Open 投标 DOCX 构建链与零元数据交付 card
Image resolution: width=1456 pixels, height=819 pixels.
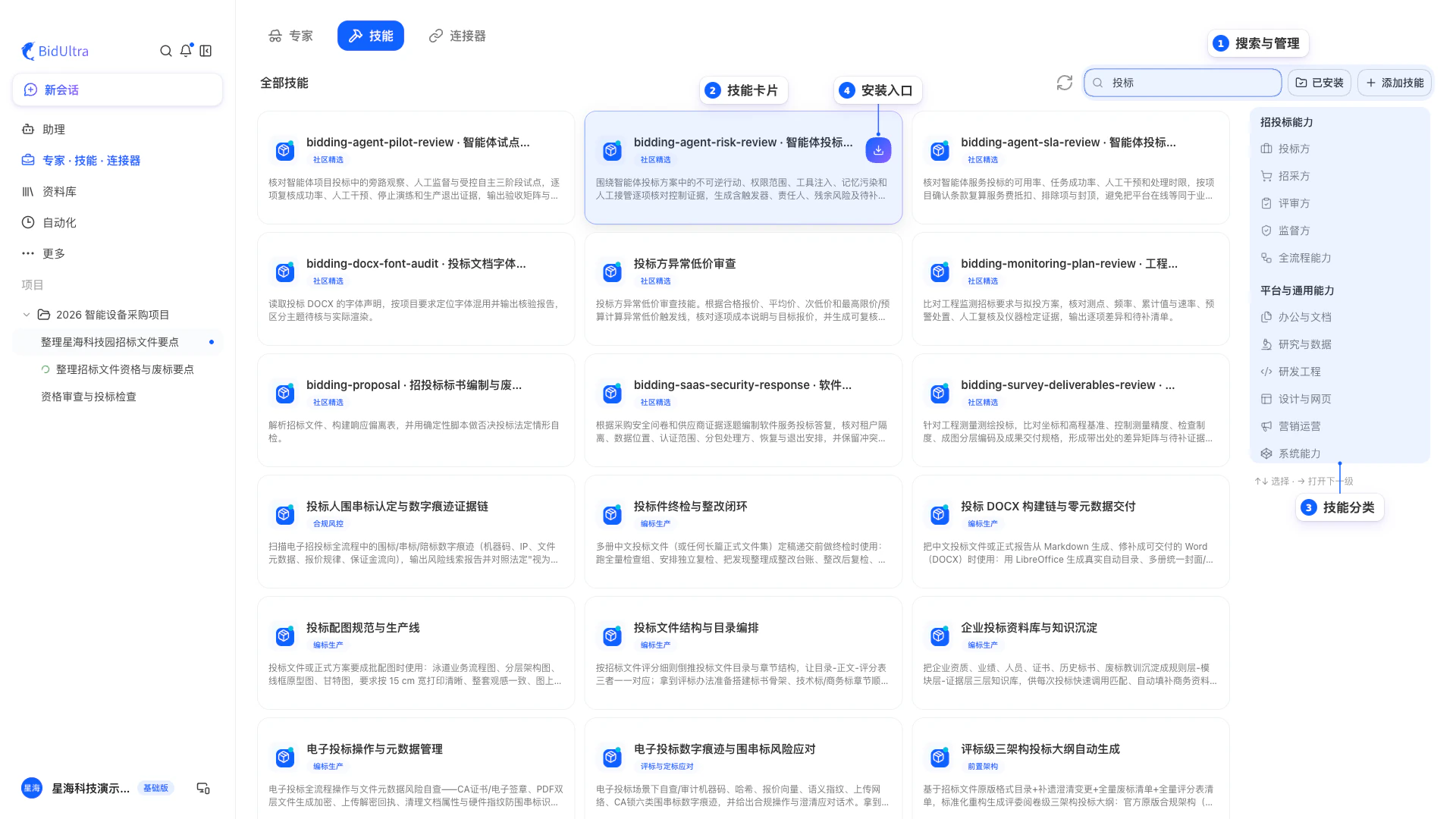1070,532
